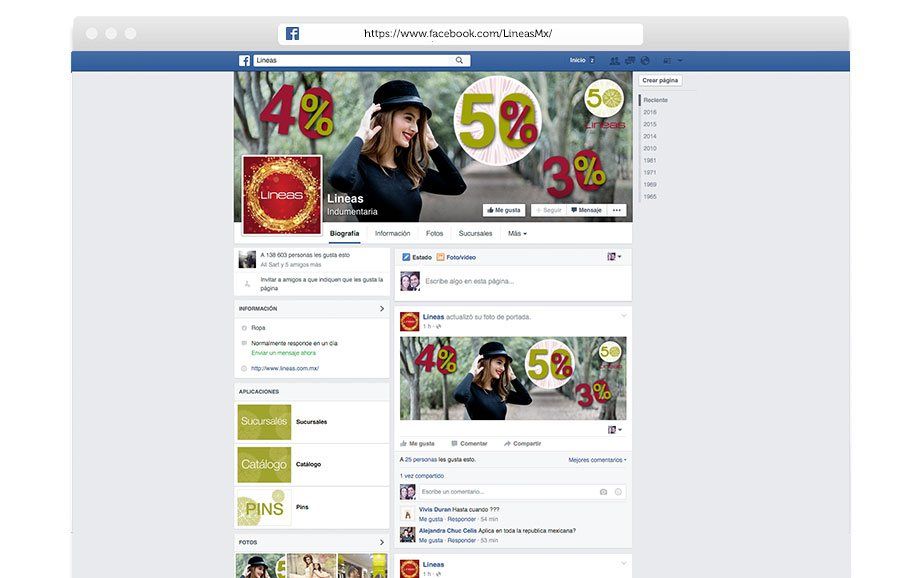Select the Estado composer option
The width and height of the screenshot is (924, 578).
click(417, 257)
